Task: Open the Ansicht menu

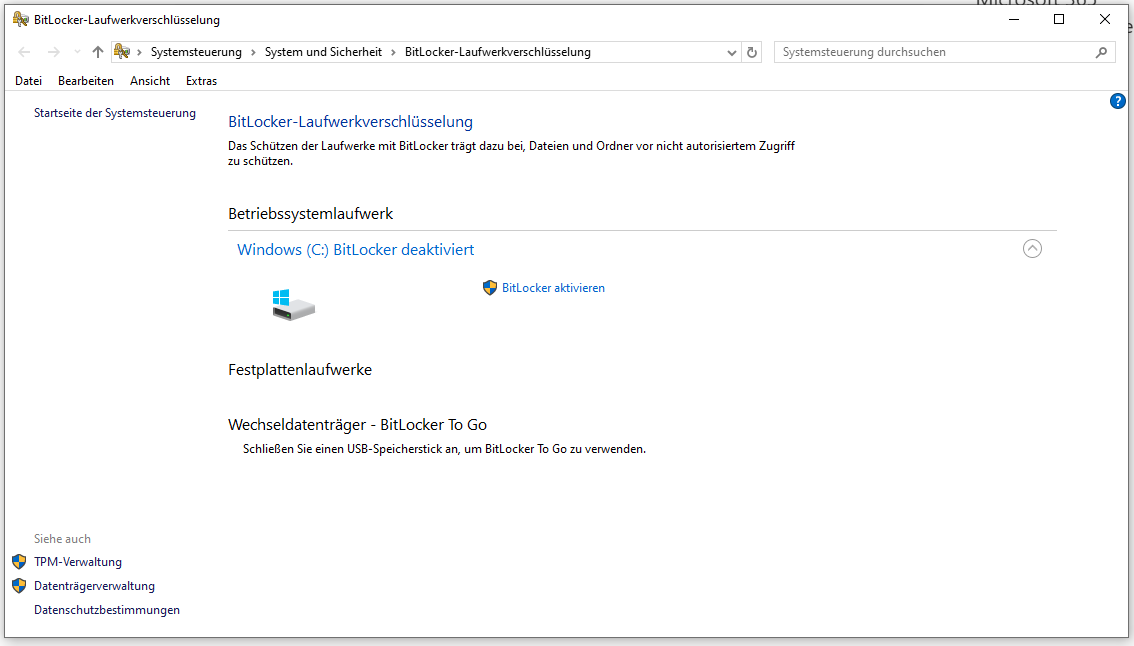Action: pyautogui.click(x=150, y=81)
